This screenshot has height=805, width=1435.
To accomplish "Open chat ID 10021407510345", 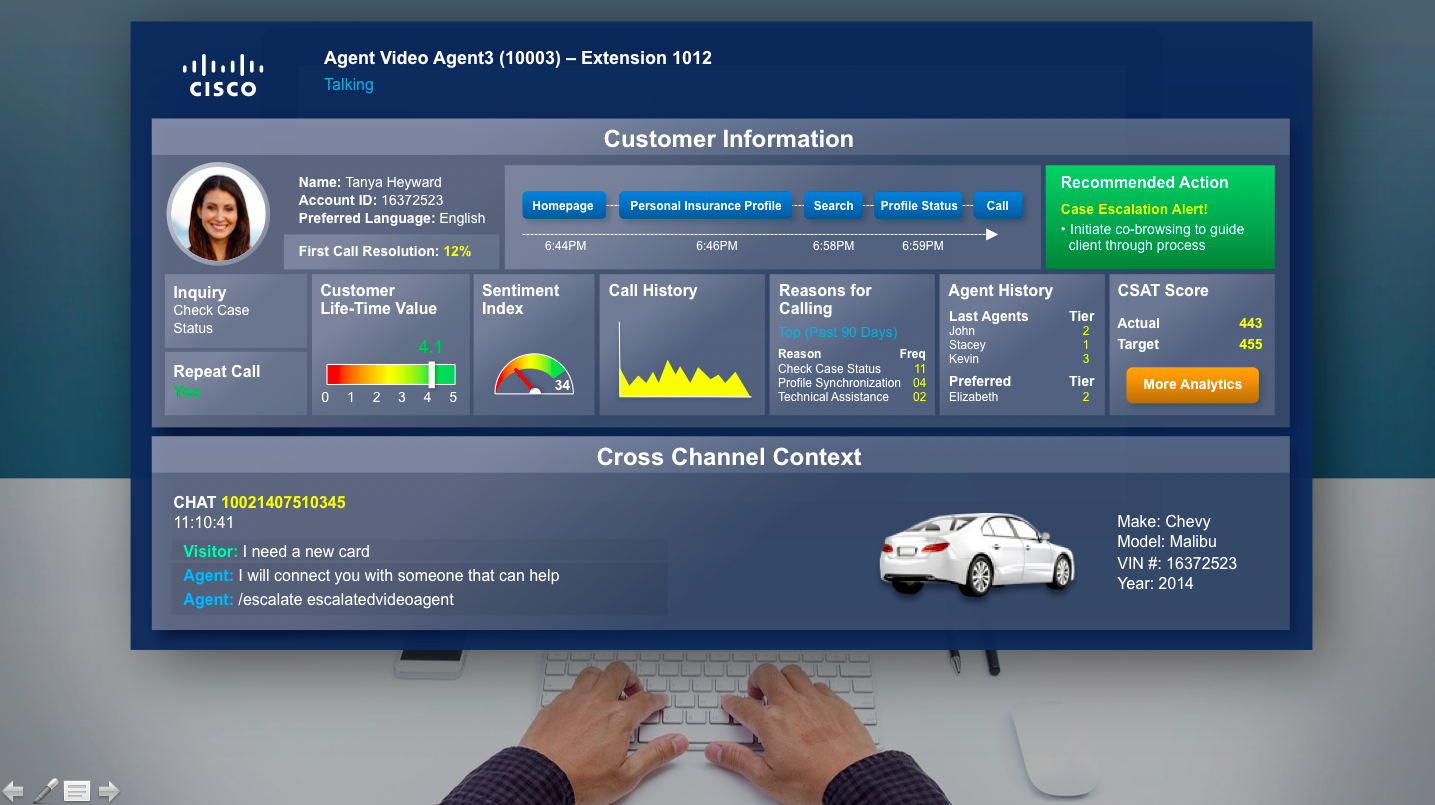I will (283, 502).
